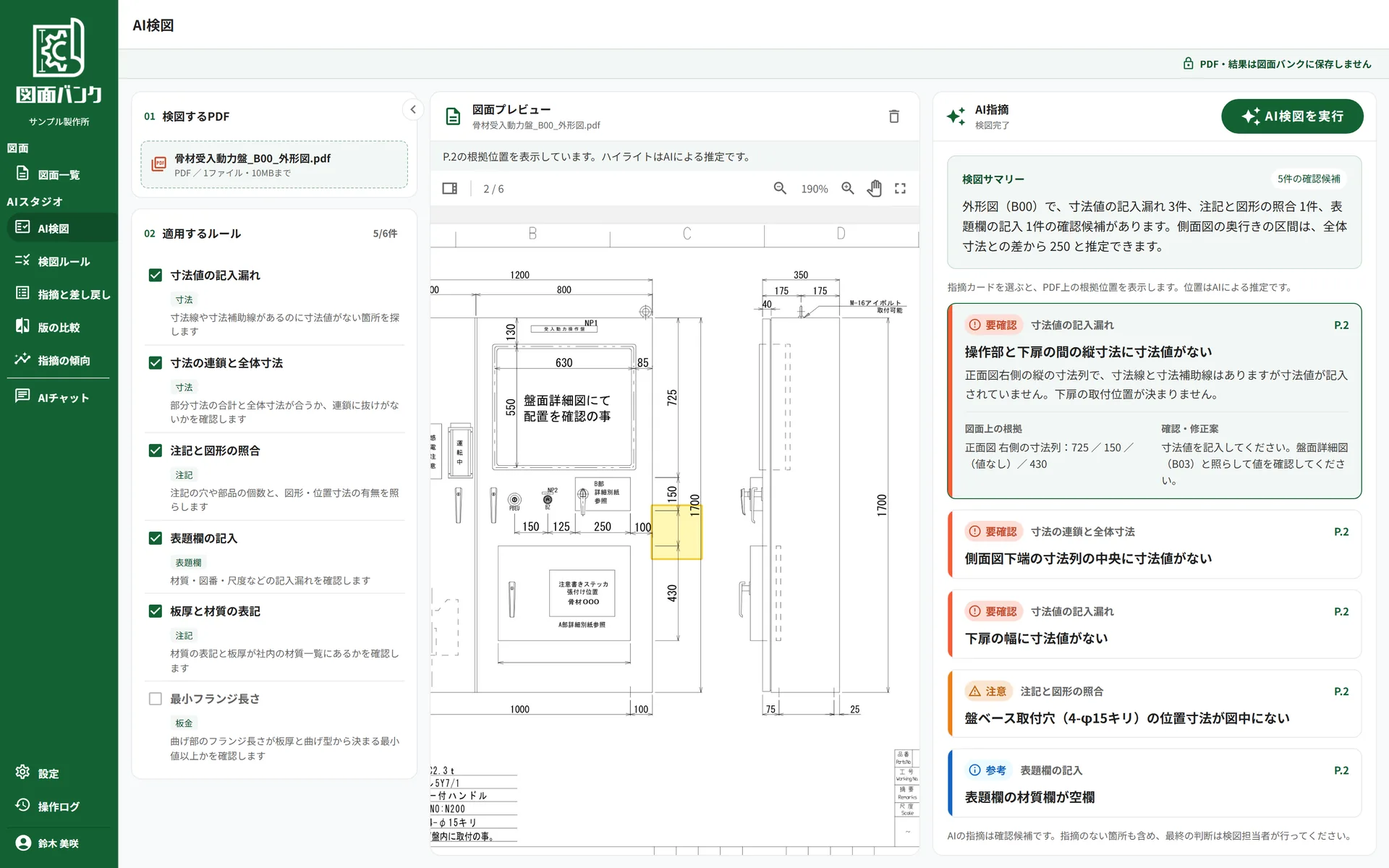The height and width of the screenshot is (868, 1389).
Task: Open 版の比較 sidebar item
Action: (59, 327)
